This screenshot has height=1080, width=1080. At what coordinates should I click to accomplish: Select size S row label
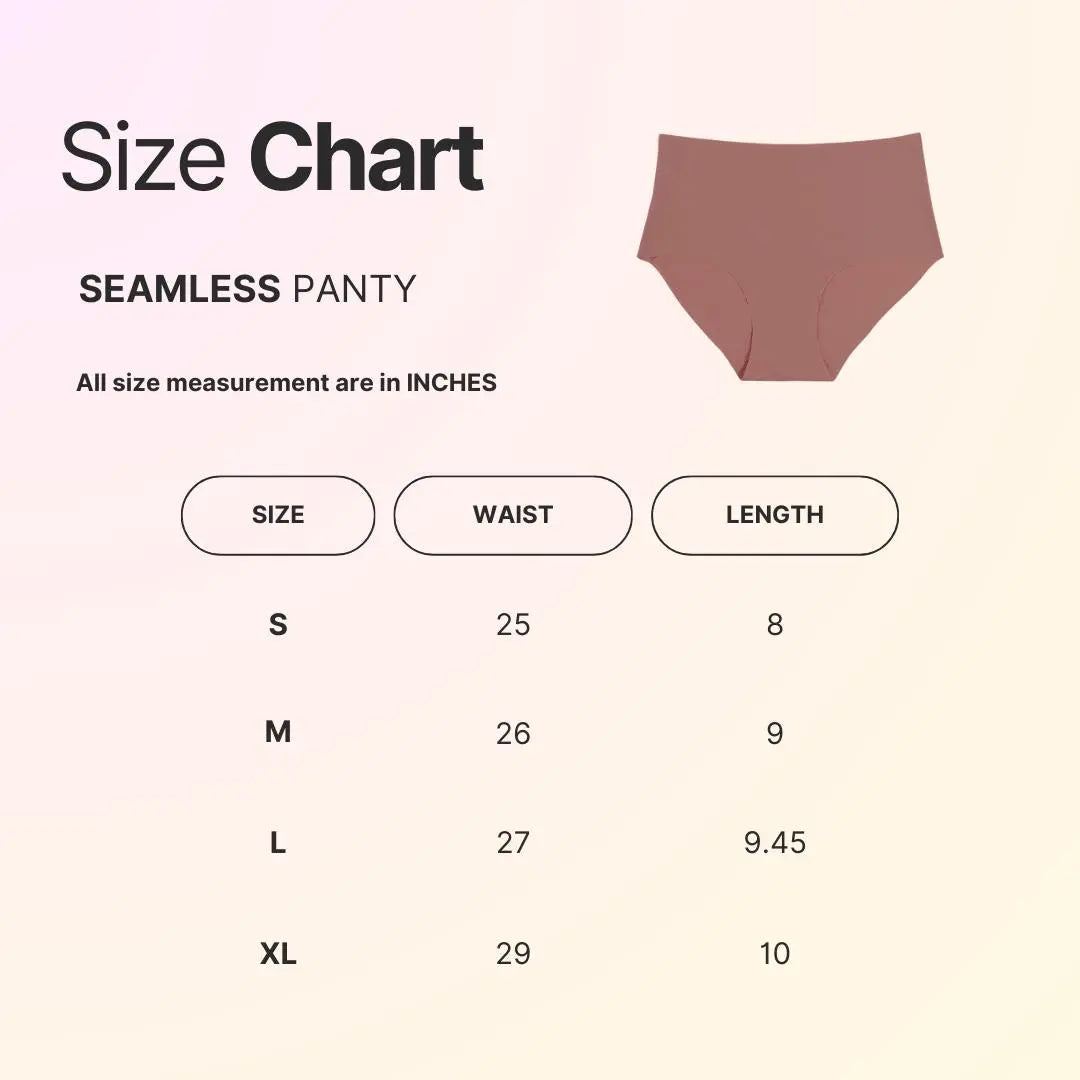(x=278, y=625)
